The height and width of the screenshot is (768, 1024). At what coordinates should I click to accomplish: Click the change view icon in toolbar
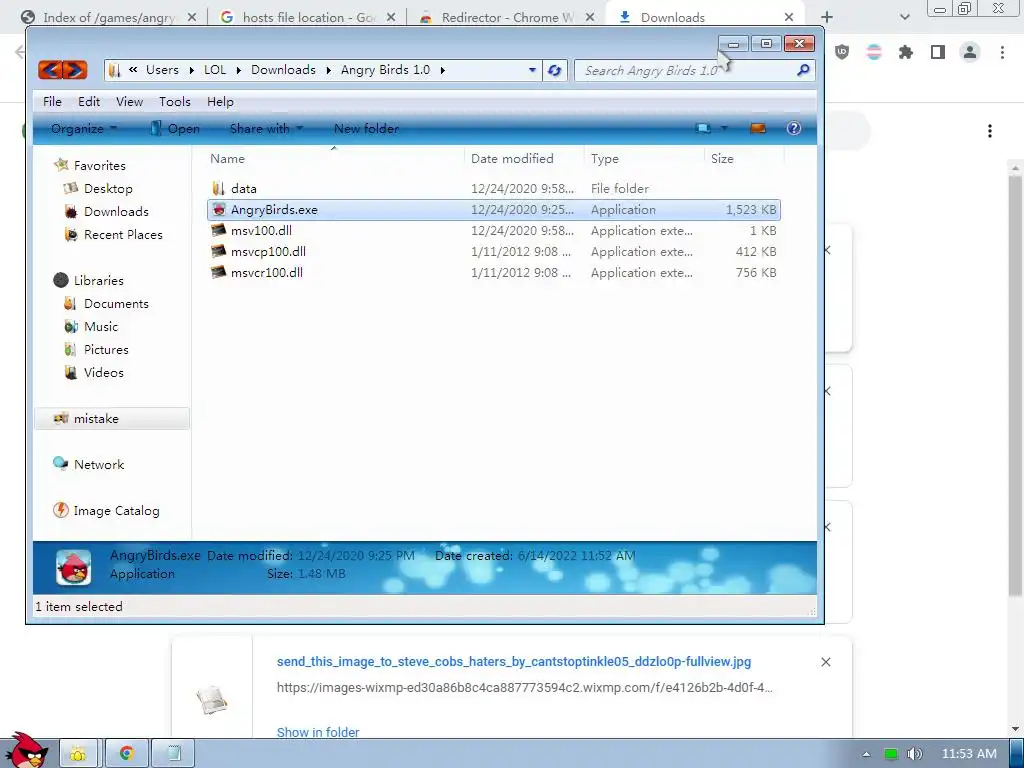coord(703,128)
